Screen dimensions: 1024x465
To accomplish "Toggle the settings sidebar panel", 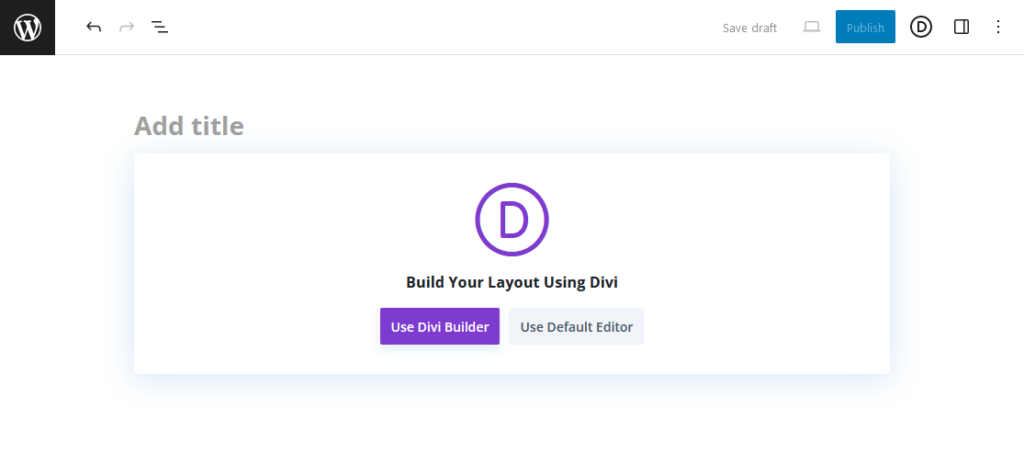I will tap(961, 27).
